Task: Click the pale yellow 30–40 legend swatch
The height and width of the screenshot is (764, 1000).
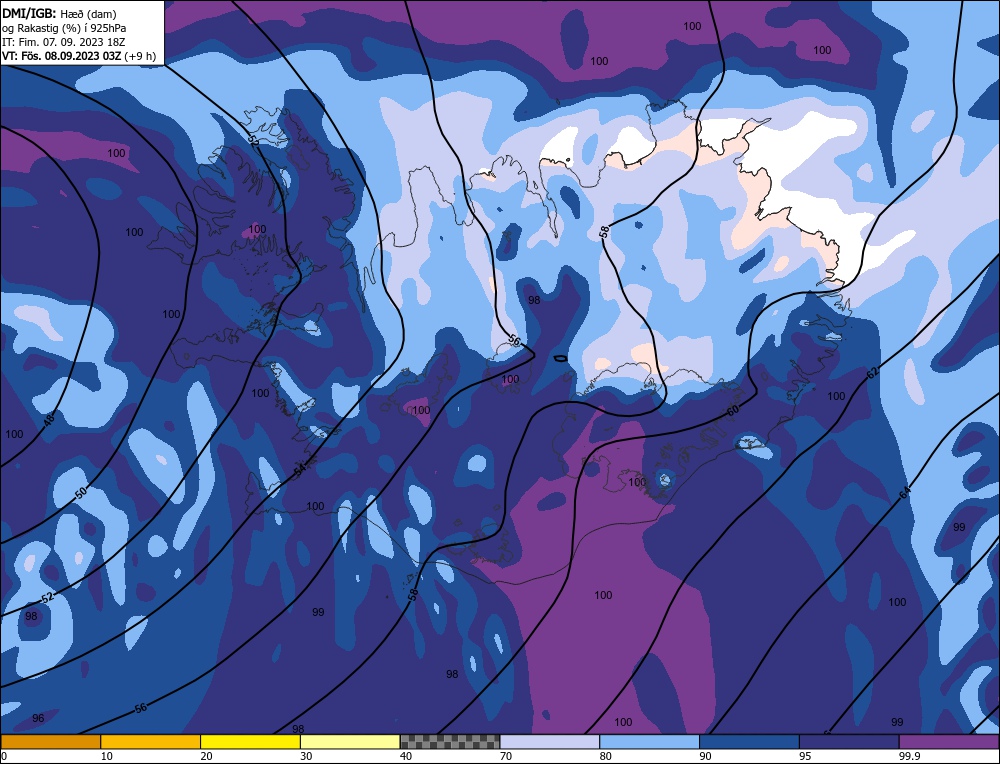Action: point(350,742)
